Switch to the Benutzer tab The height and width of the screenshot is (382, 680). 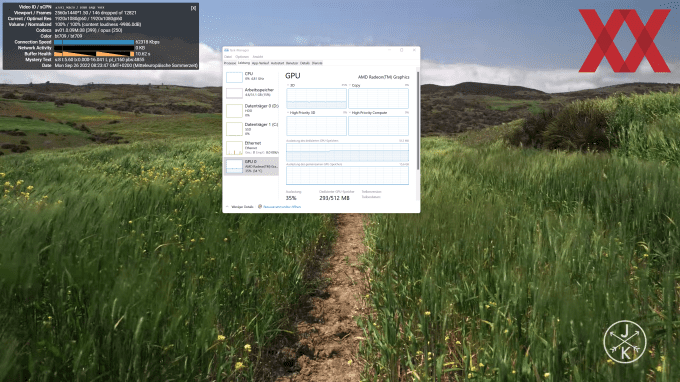[292, 63]
